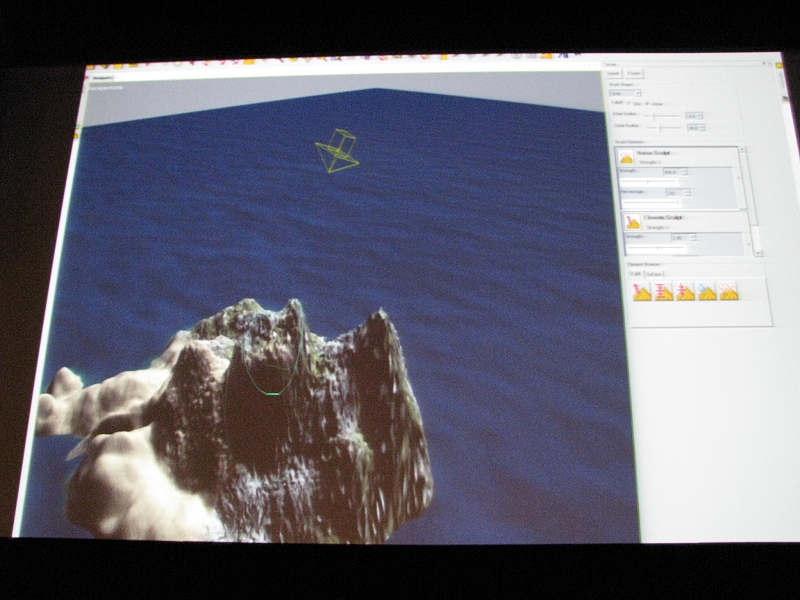Pick the Flatten sculpt element with stacked bars
This screenshot has height=600, width=800.
click(663, 292)
